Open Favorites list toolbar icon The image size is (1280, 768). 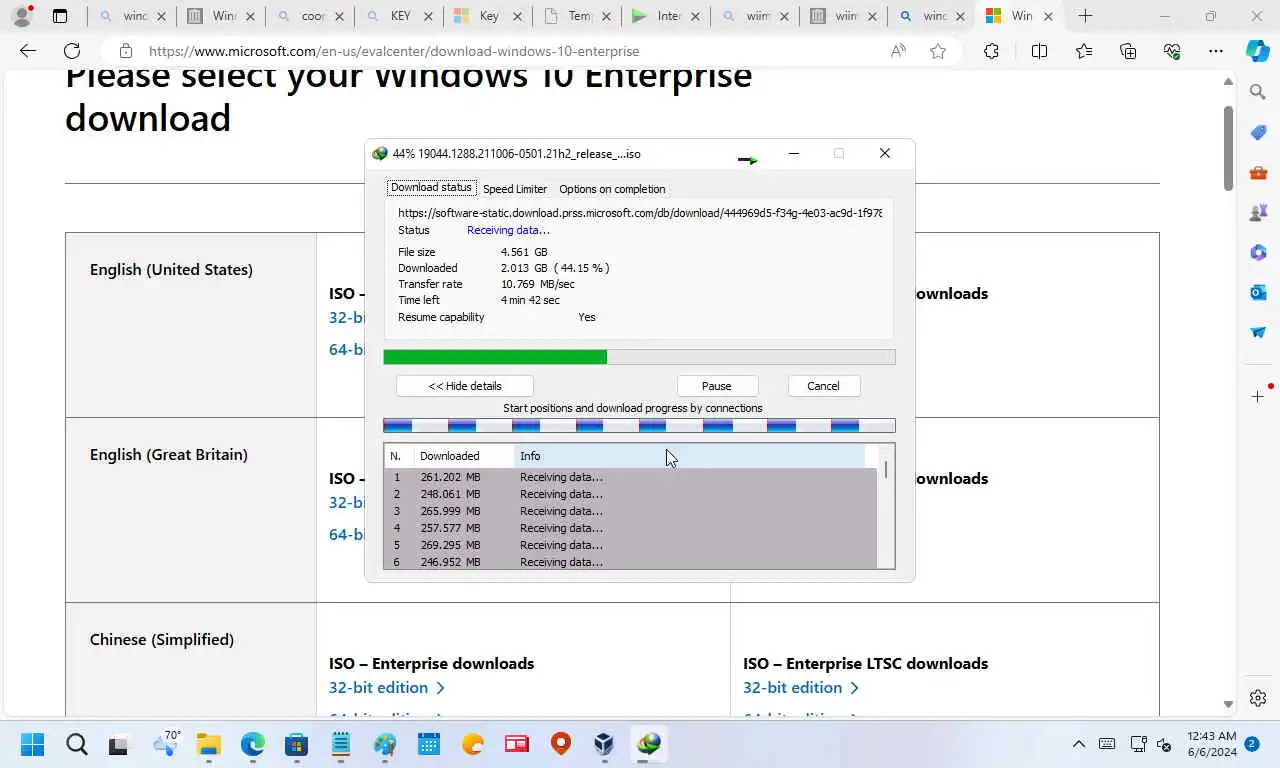coord(1084,51)
